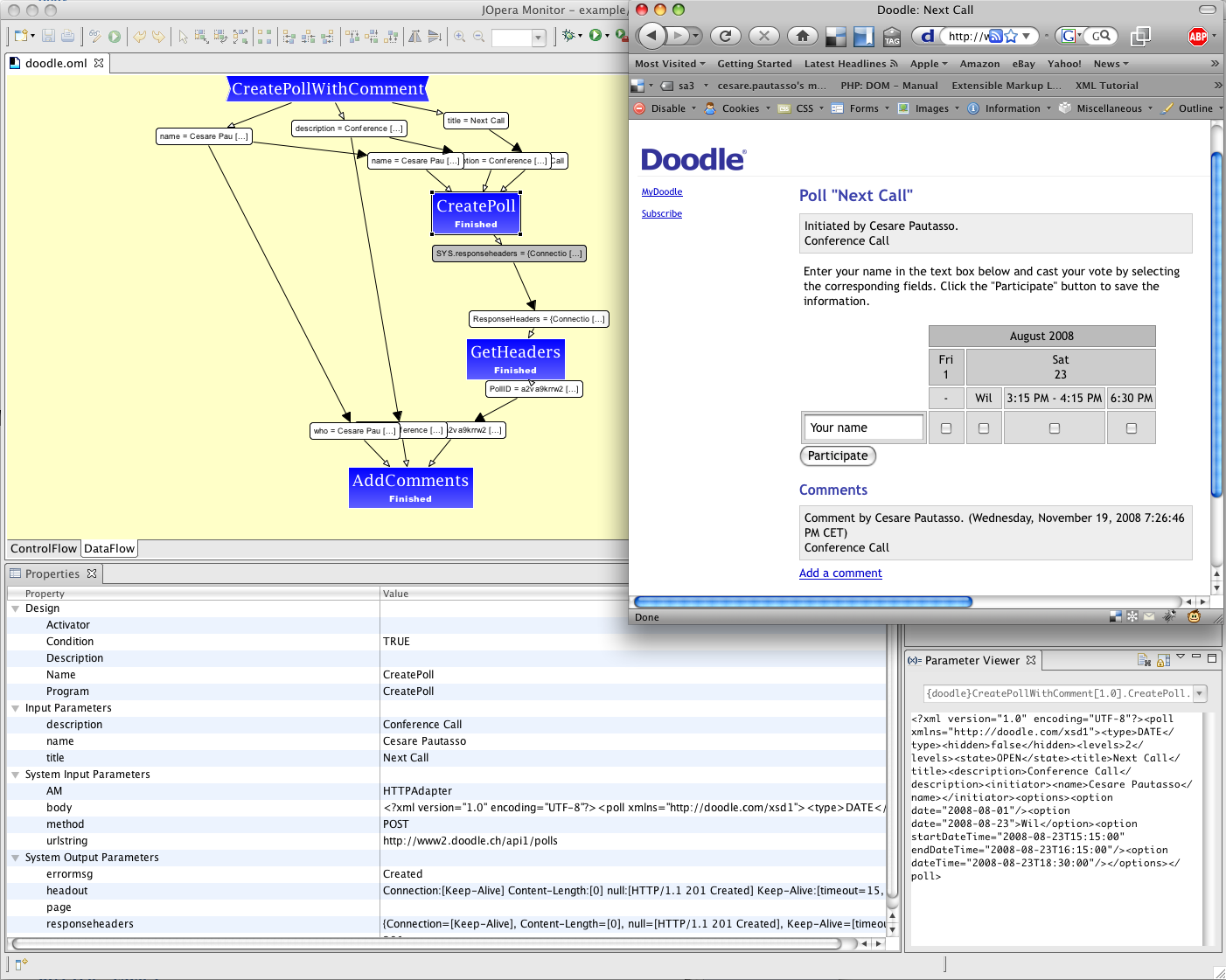Image resolution: width=1226 pixels, height=980 pixels.
Task: Open the Apple bookmarks folder
Action: pyautogui.click(x=929, y=64)
